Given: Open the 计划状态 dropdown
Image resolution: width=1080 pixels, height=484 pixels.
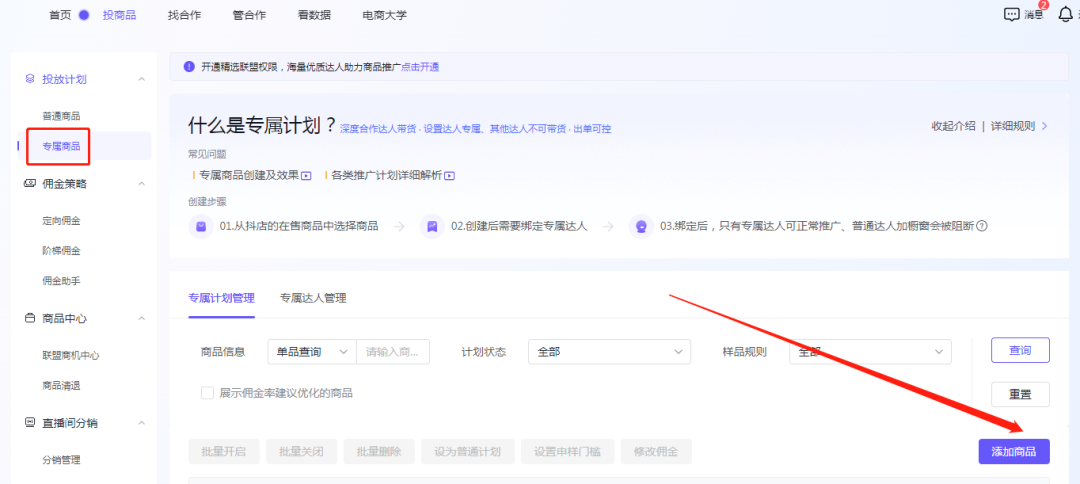Looking at the screenshot, I should pos(610,352).
